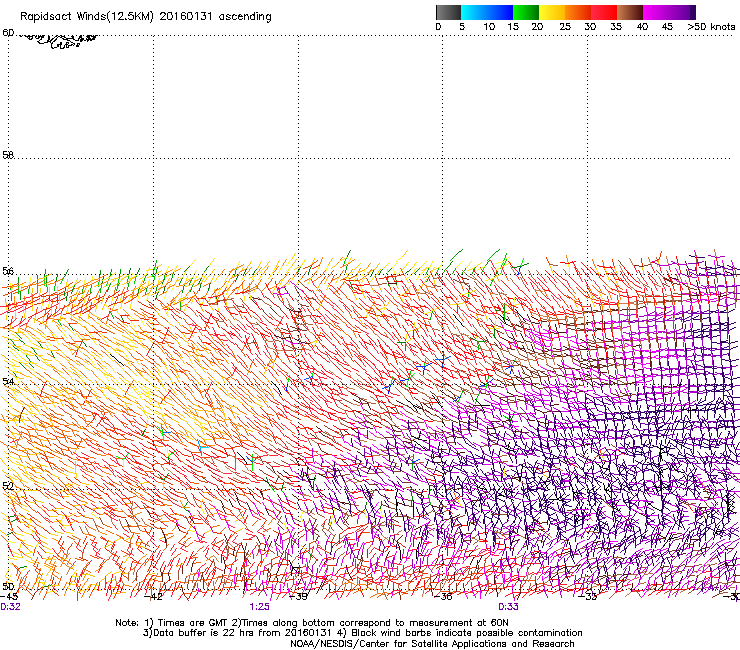Click the note line 'Times are GMT'
Image resolution: width=740 pixels, height=650 pixels.
(193, 623)
